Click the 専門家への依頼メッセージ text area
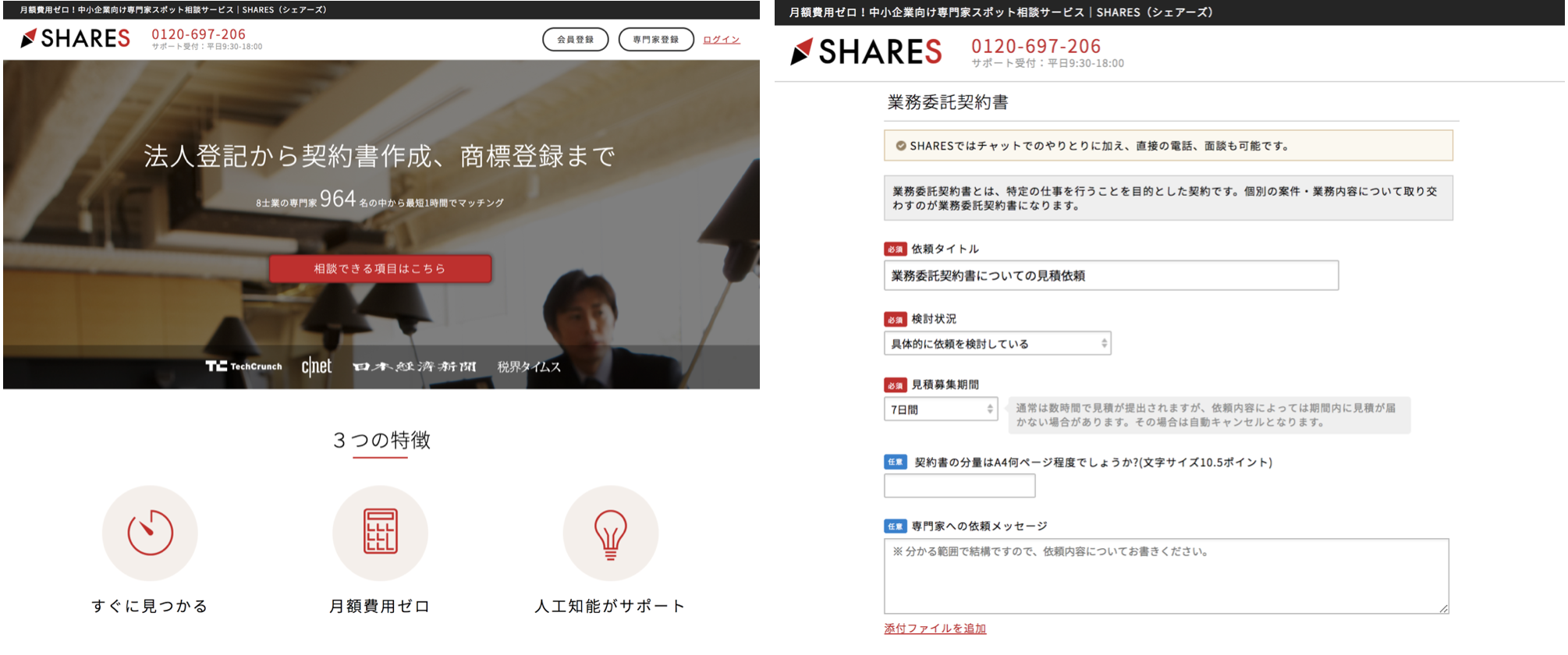The height and width of the screenshot is (655, 1568). [1165, 575]
